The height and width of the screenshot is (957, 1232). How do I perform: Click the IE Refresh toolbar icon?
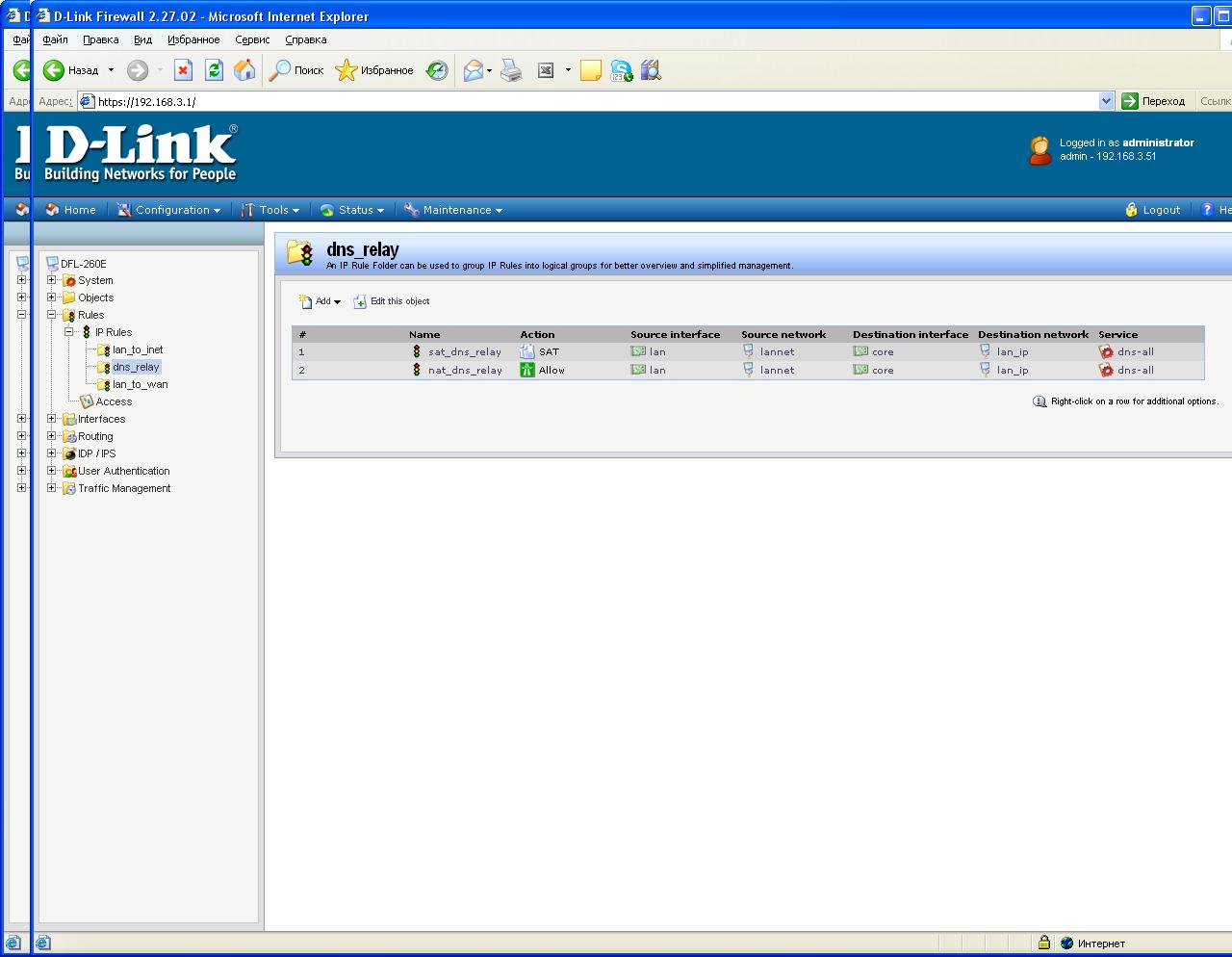click(x=214, y=70)
